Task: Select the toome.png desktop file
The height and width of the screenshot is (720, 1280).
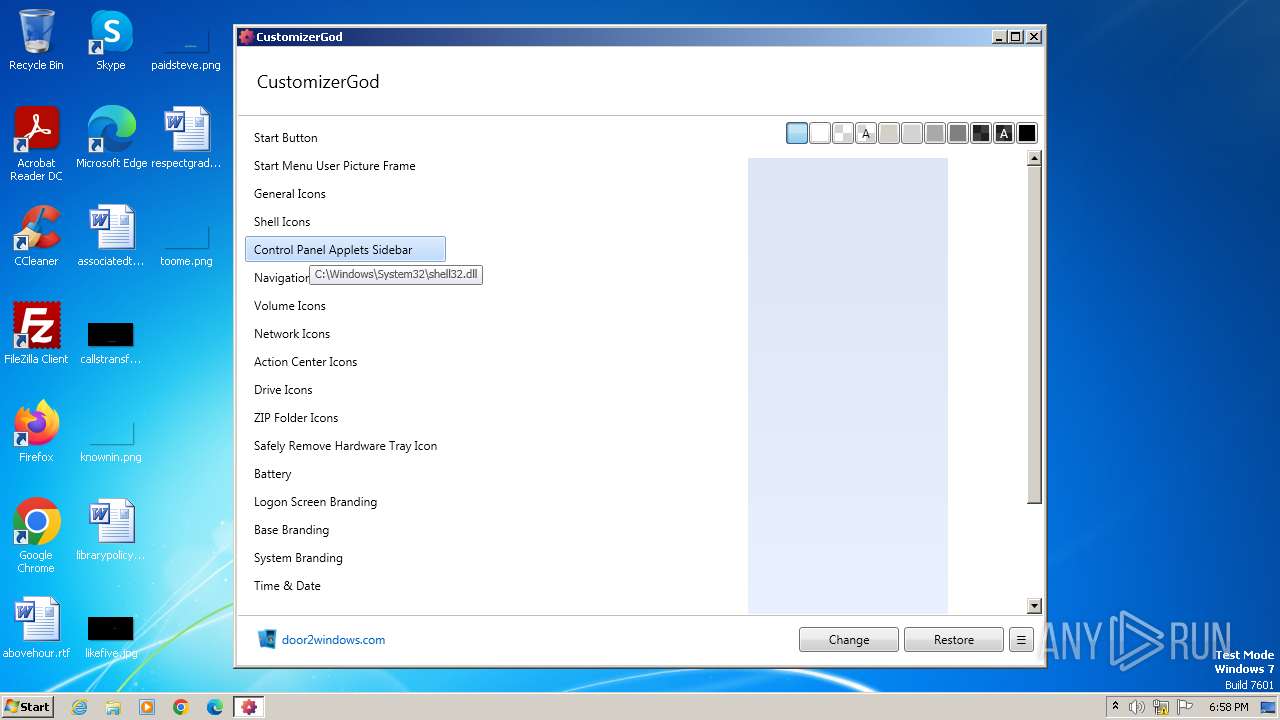Action: point(186,243)
